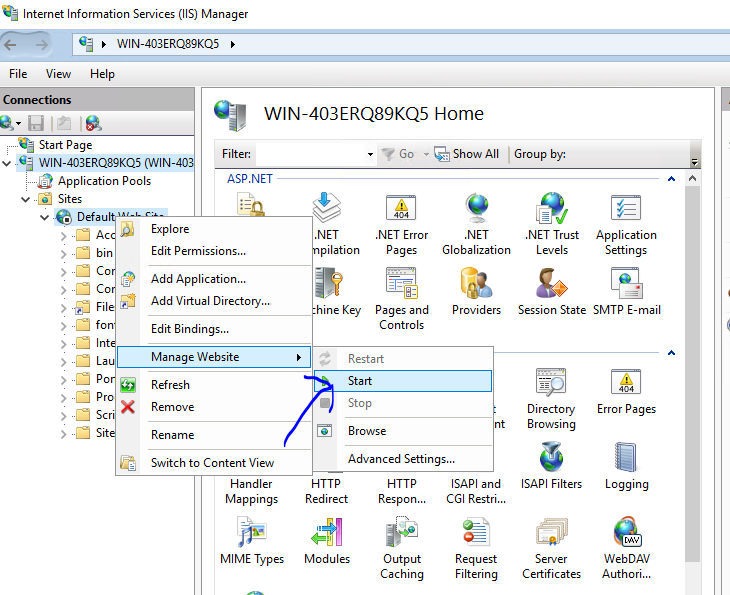730x595 pixels.
Task: Open HTTP Redirect feature
Action: 326,491
